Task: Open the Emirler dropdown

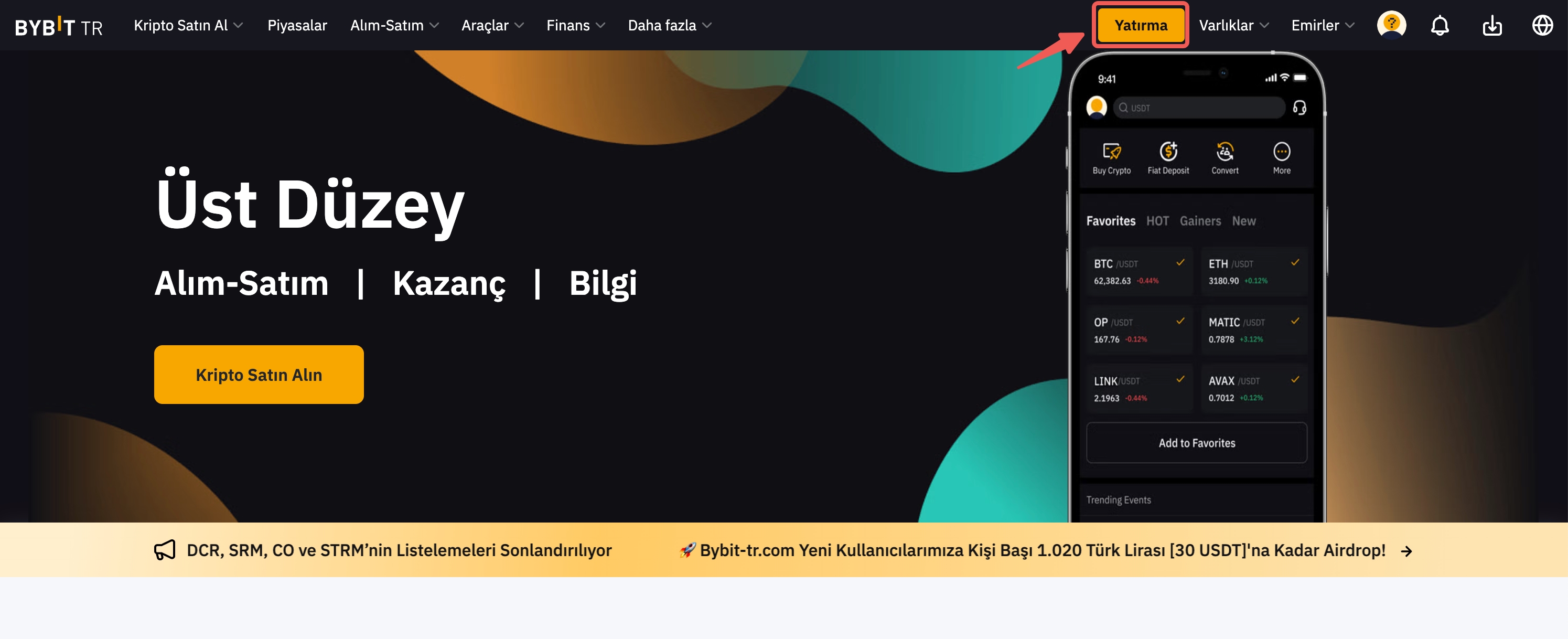Action: click(1322, 26)
